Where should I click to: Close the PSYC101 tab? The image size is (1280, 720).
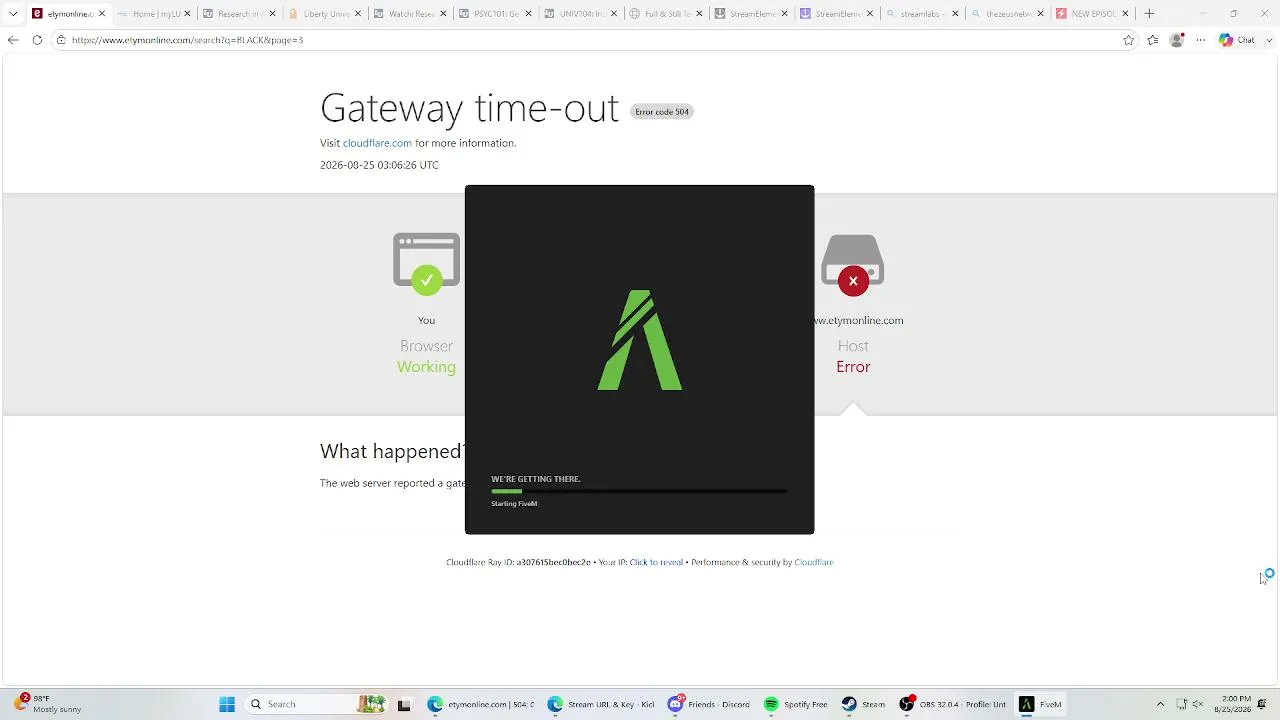coord(526,14)
